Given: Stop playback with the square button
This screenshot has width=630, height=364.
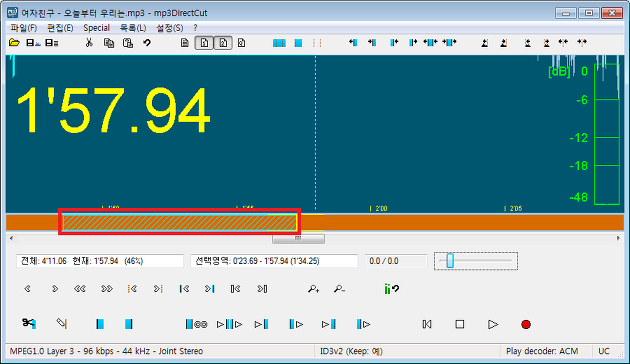Looking at the screenshot, I should tap(460, 324).
